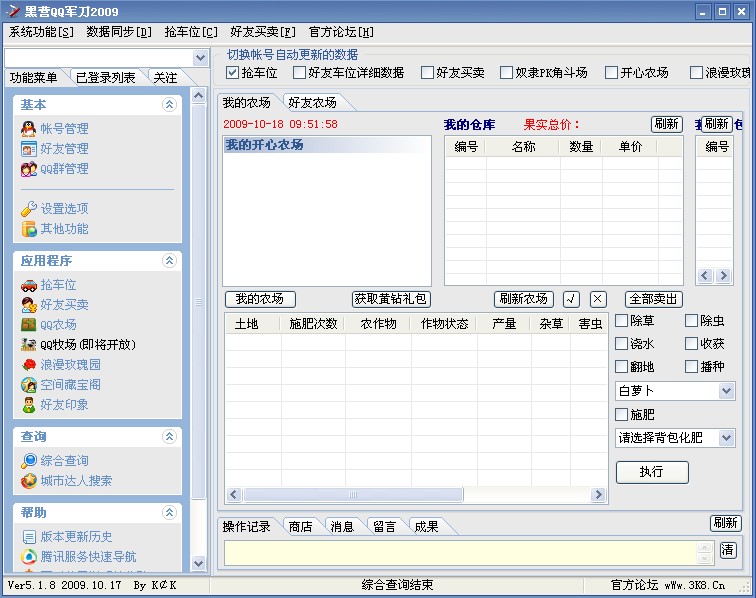The width and height of the screenshot is (756, 598).
Task: Click the 我的农场 button
Action: (x=260, y=299)
